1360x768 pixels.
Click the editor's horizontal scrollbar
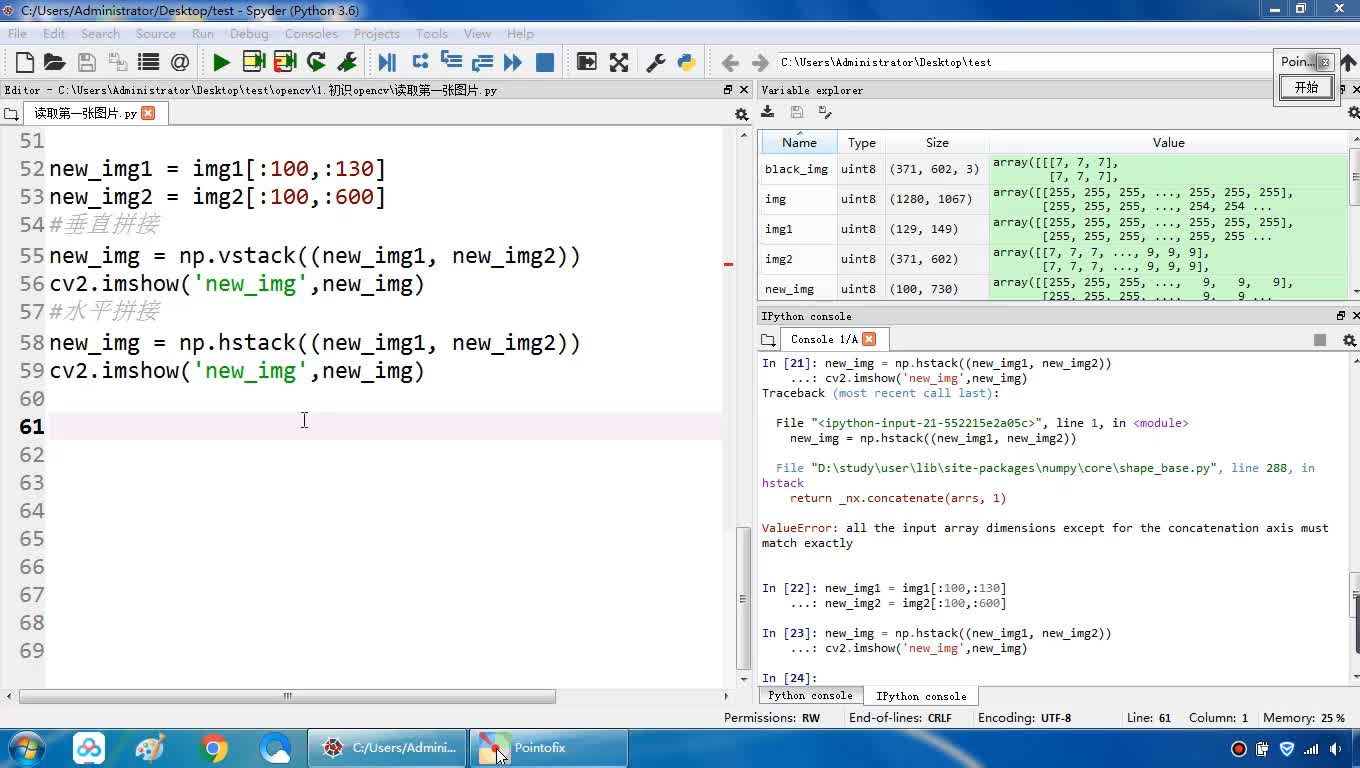(x=287, y=696)
